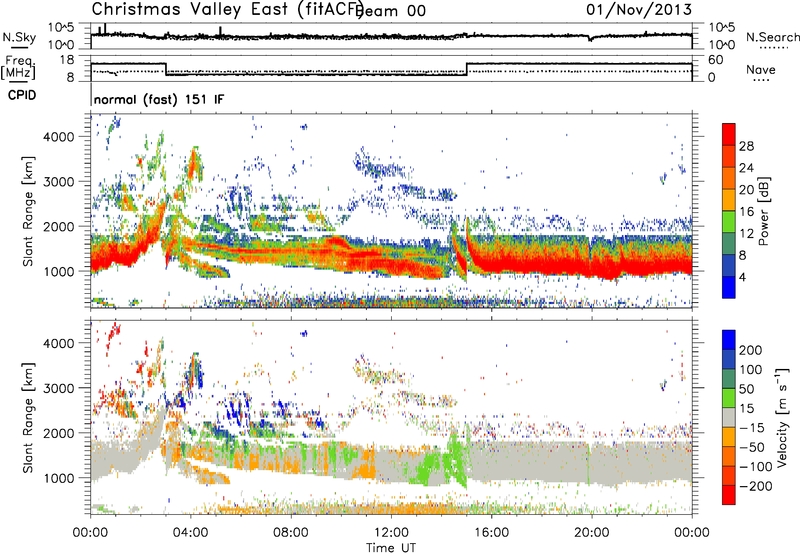Click the light green segment of velocity colorbar

729,398
